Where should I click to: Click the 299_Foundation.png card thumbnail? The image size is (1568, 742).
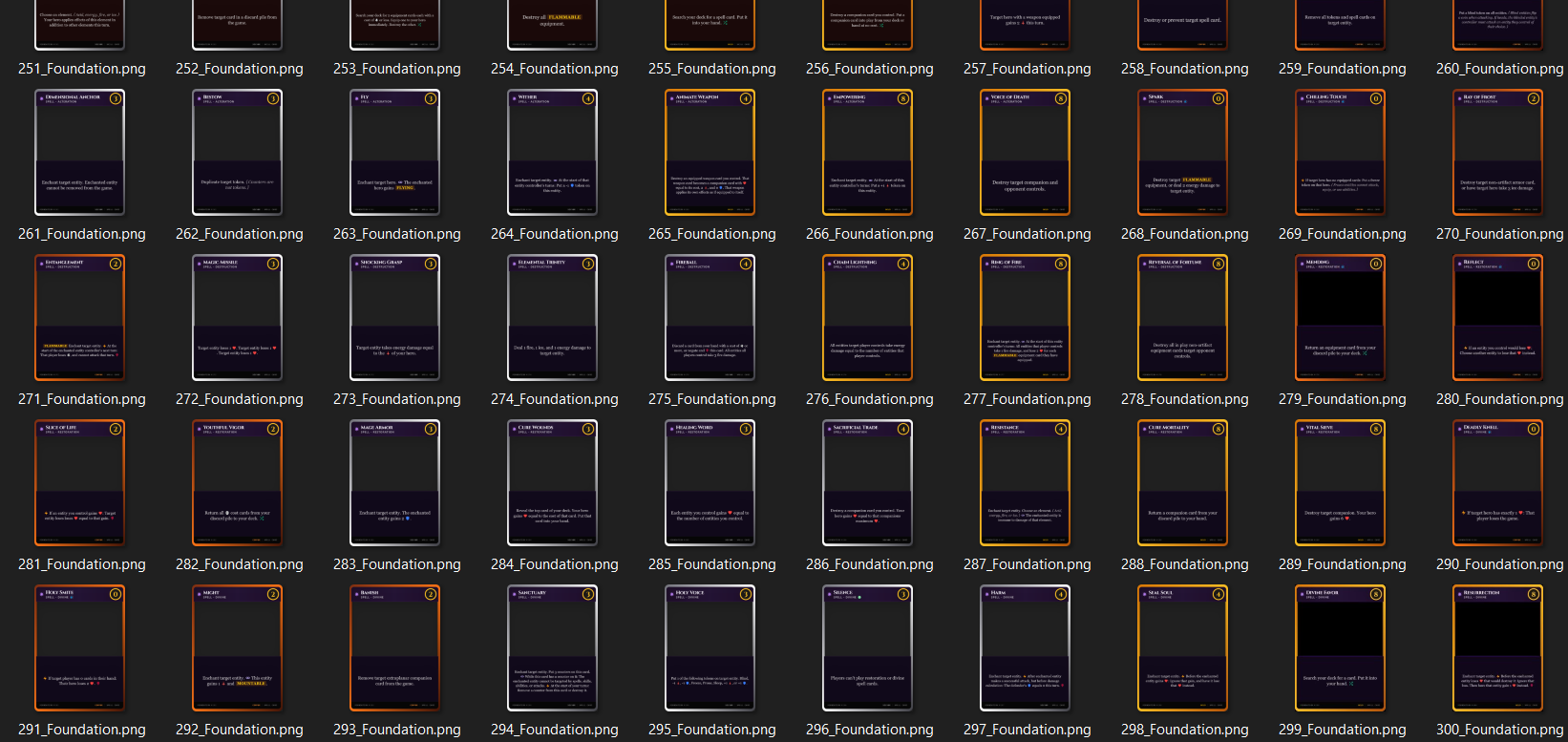pyautogui.click(x=1341, y=648)
